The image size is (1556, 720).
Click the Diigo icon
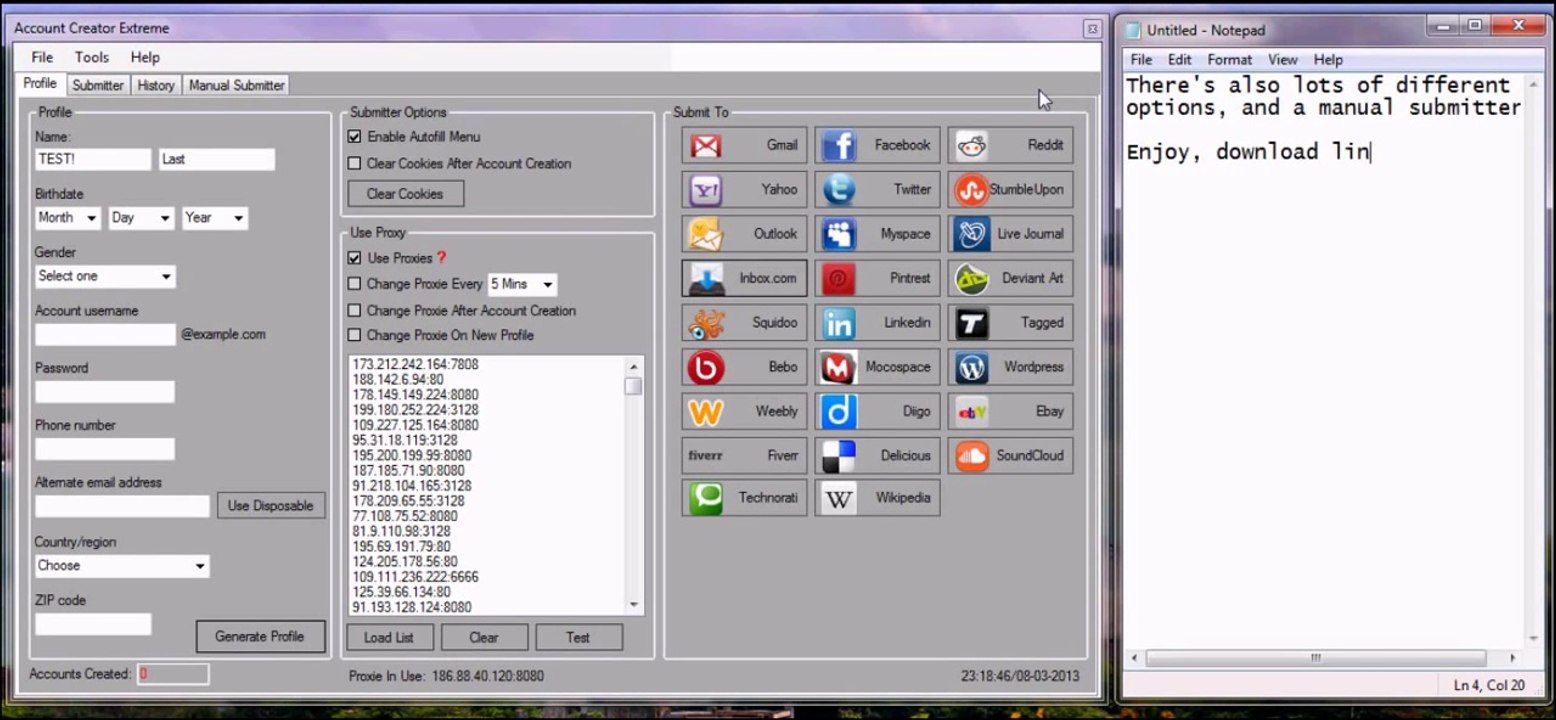[x=838, y=411]
